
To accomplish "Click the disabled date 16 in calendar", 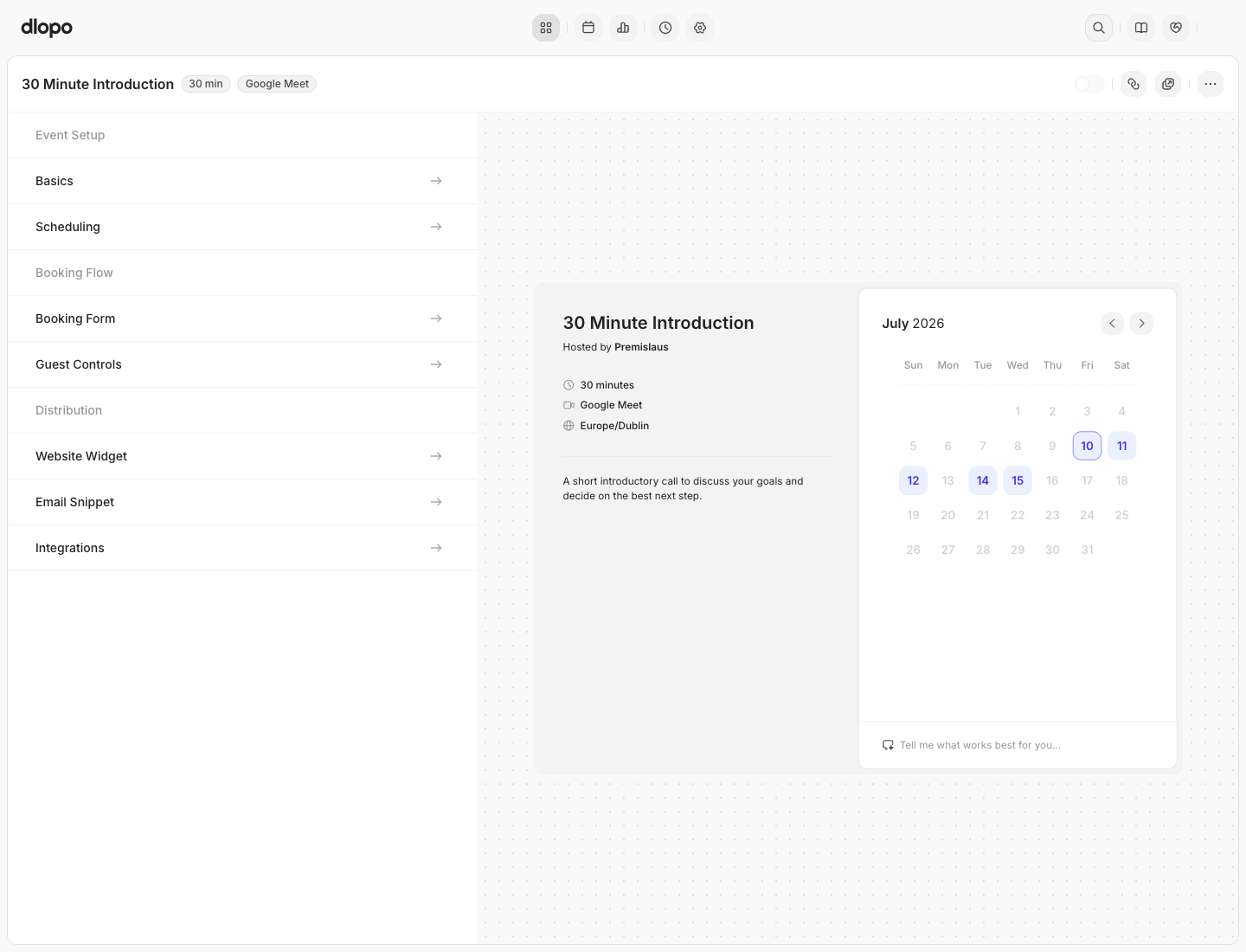I will pyautogui.click(x=1052, y=480).
